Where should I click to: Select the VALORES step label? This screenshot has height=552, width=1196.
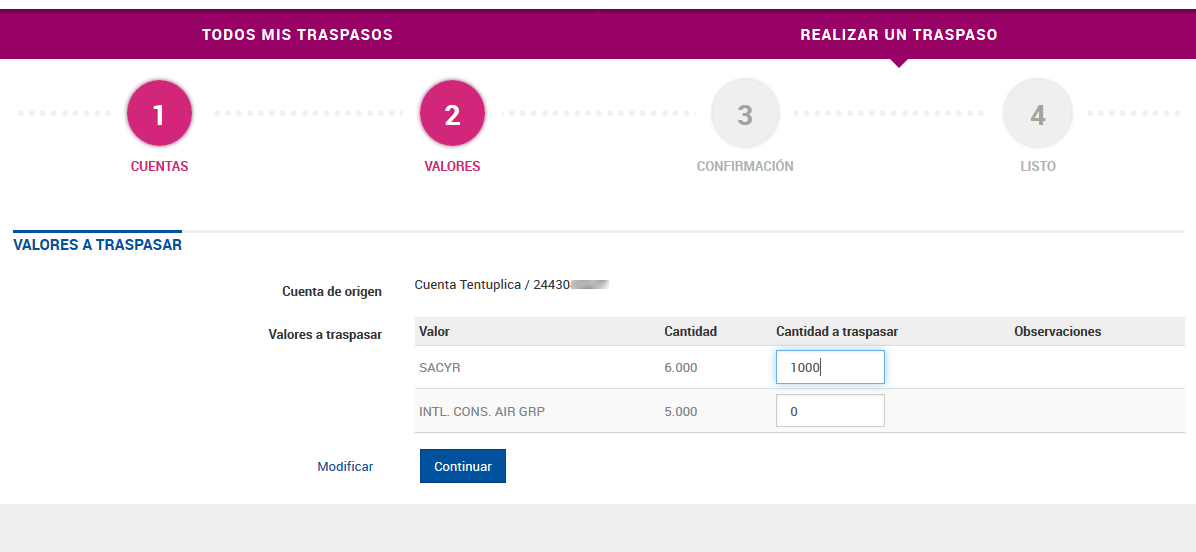(x=452, y=167)
